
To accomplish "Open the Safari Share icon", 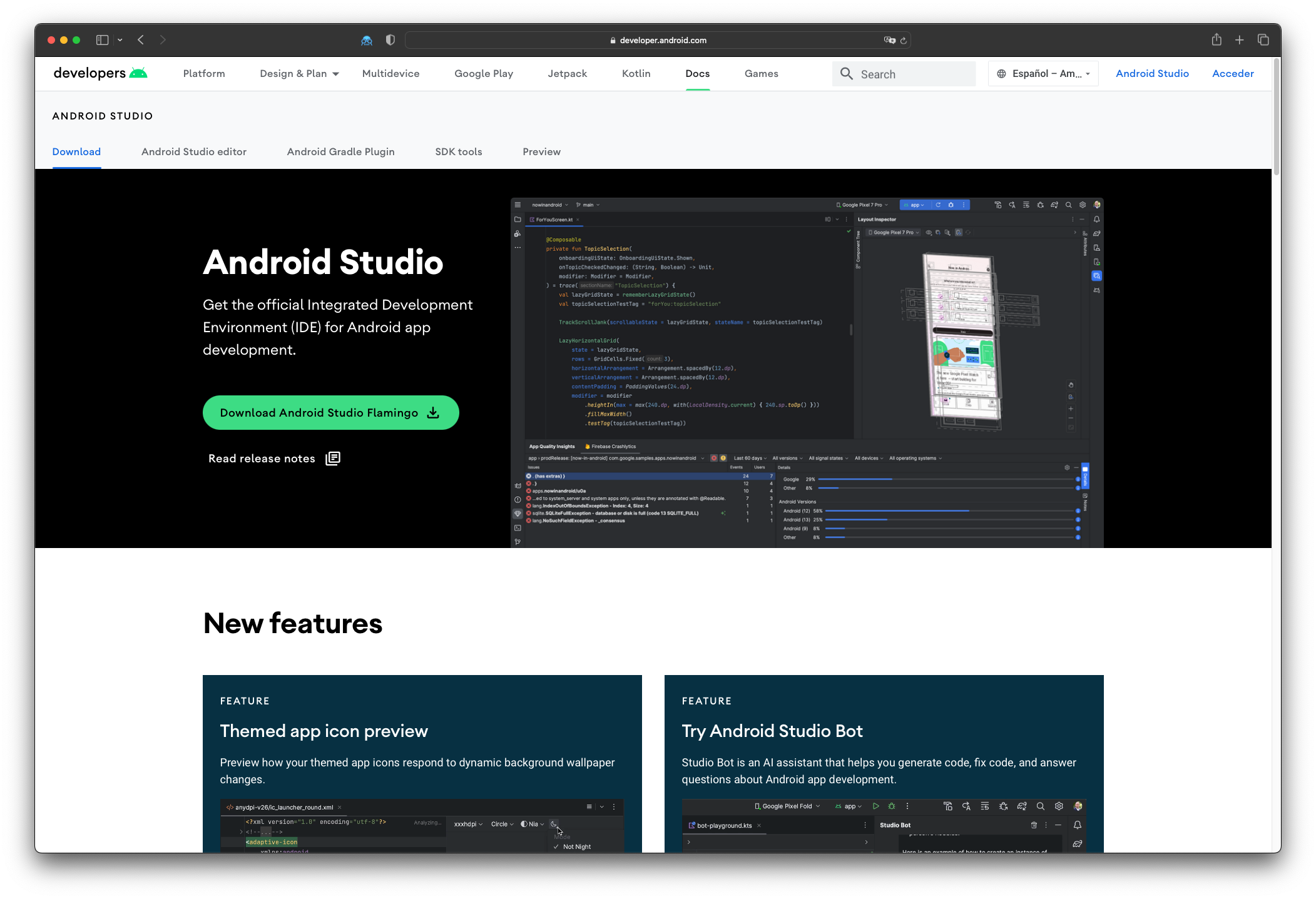I will point(1216,40).
